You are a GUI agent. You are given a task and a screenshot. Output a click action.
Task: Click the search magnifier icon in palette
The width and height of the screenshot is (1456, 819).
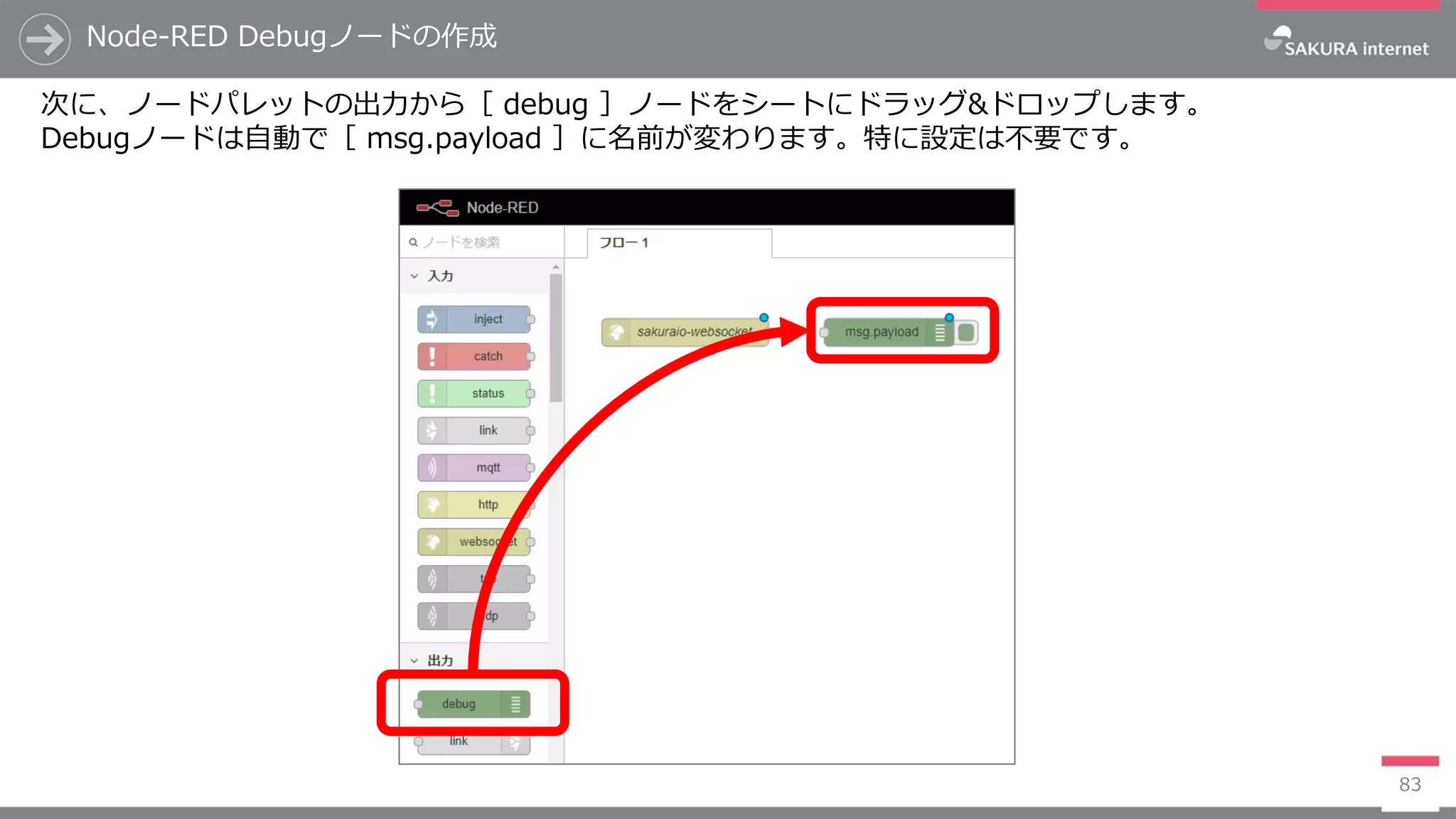413,242
